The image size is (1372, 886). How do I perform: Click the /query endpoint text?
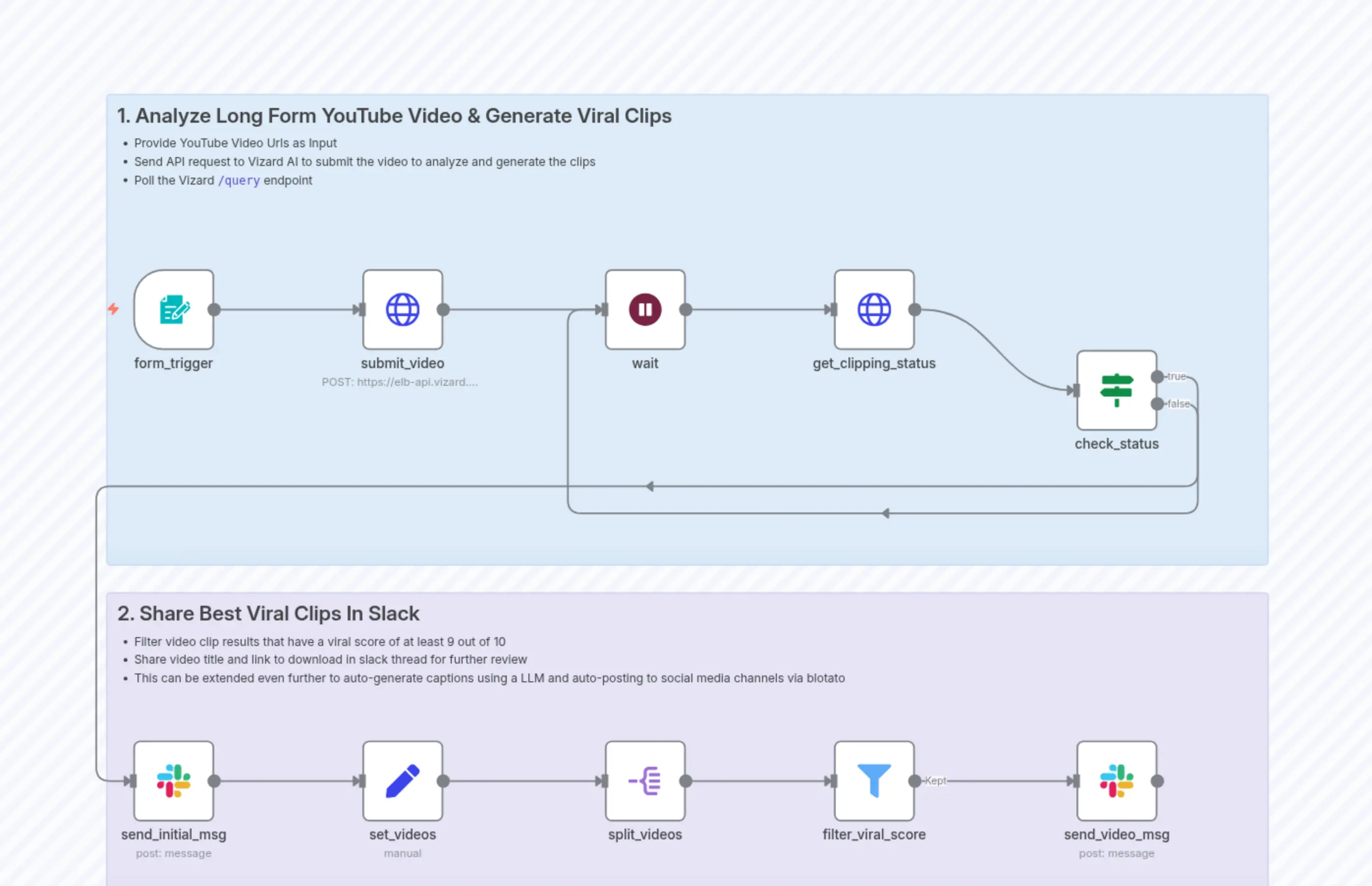pyautogui.click(x=239, y=181)
